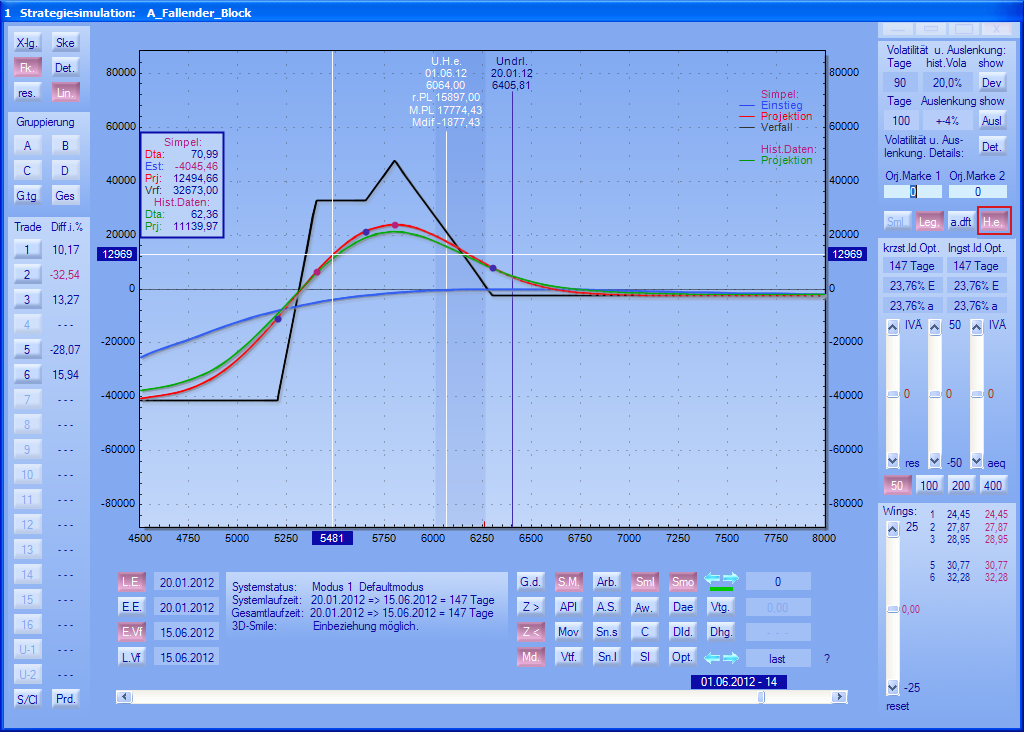Open the Opt. options button

[x=682, y=657]
